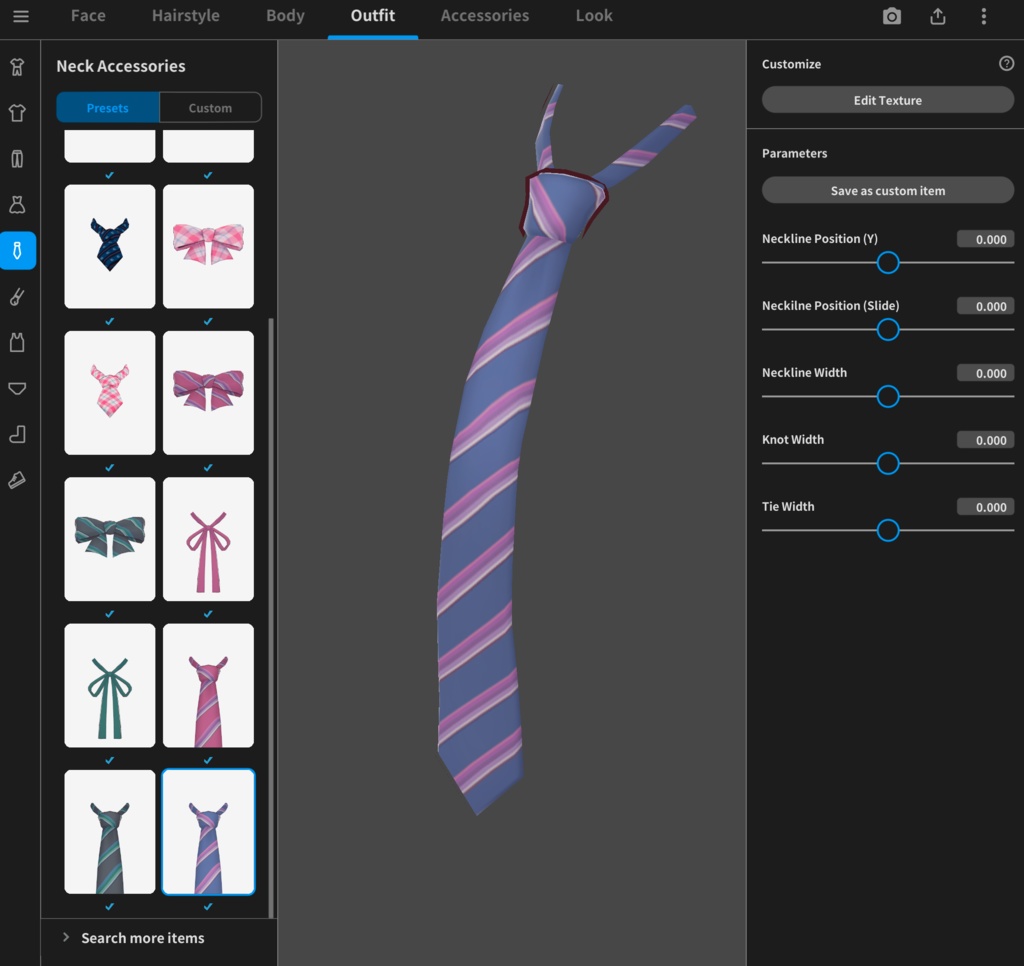Screen dimensions: 1024x966
Task: Click the Edit Texture button
Action: pyautogui.click(x=887, y=100)
